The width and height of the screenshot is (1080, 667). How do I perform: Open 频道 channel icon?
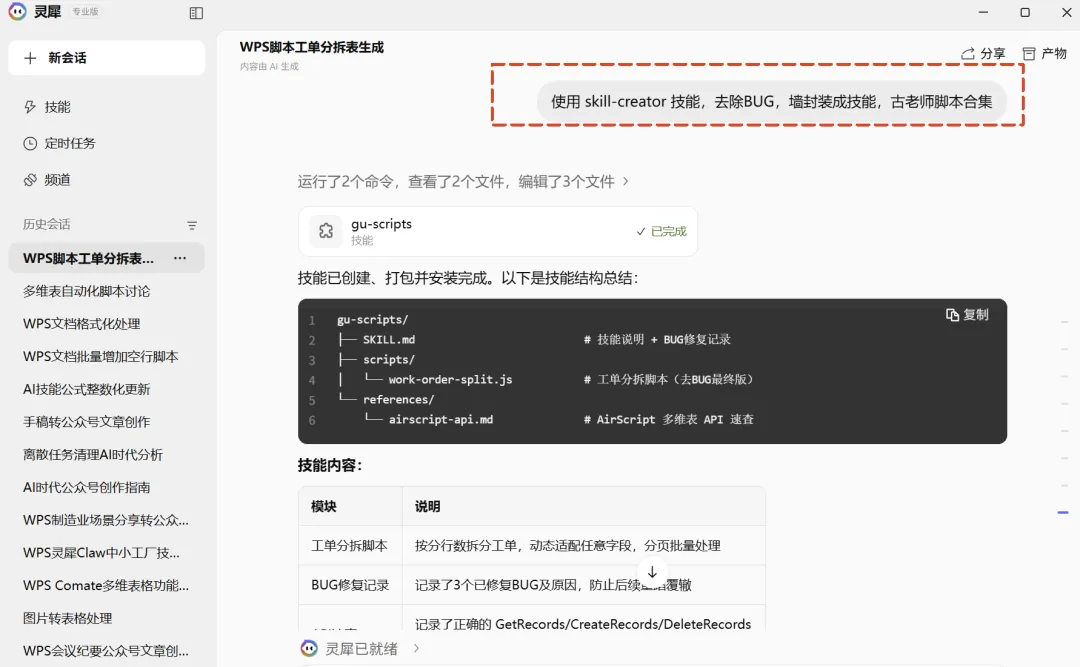click(30, 180)
